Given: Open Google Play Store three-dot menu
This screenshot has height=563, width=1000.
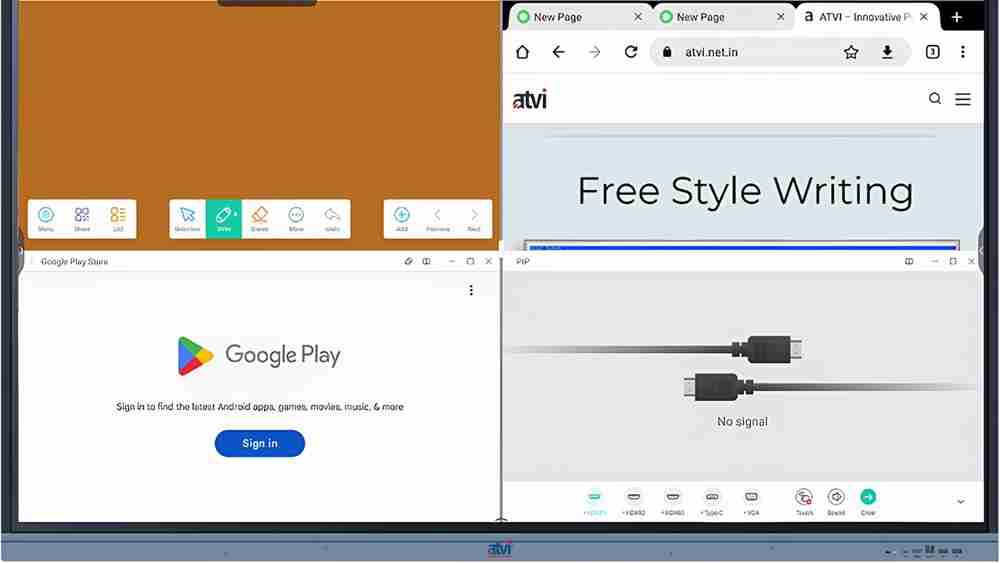Looking at the screenshot, I should pos(471,291).
